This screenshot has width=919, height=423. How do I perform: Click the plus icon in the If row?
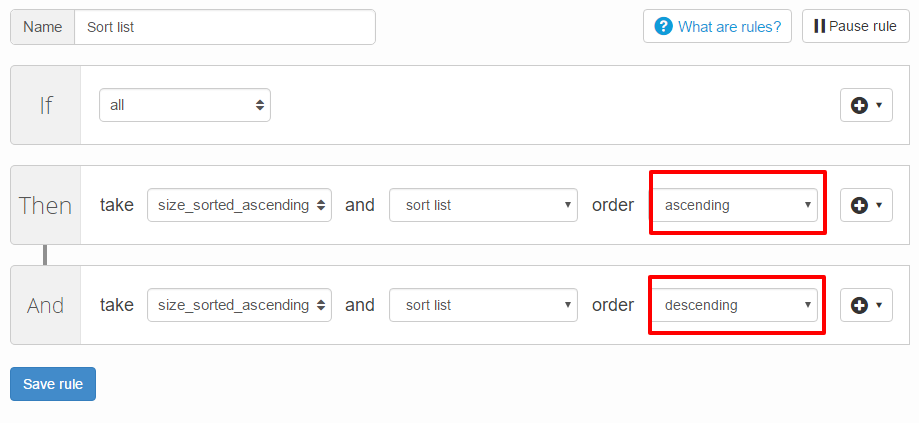pyautogui.click(x=859, y=105)
